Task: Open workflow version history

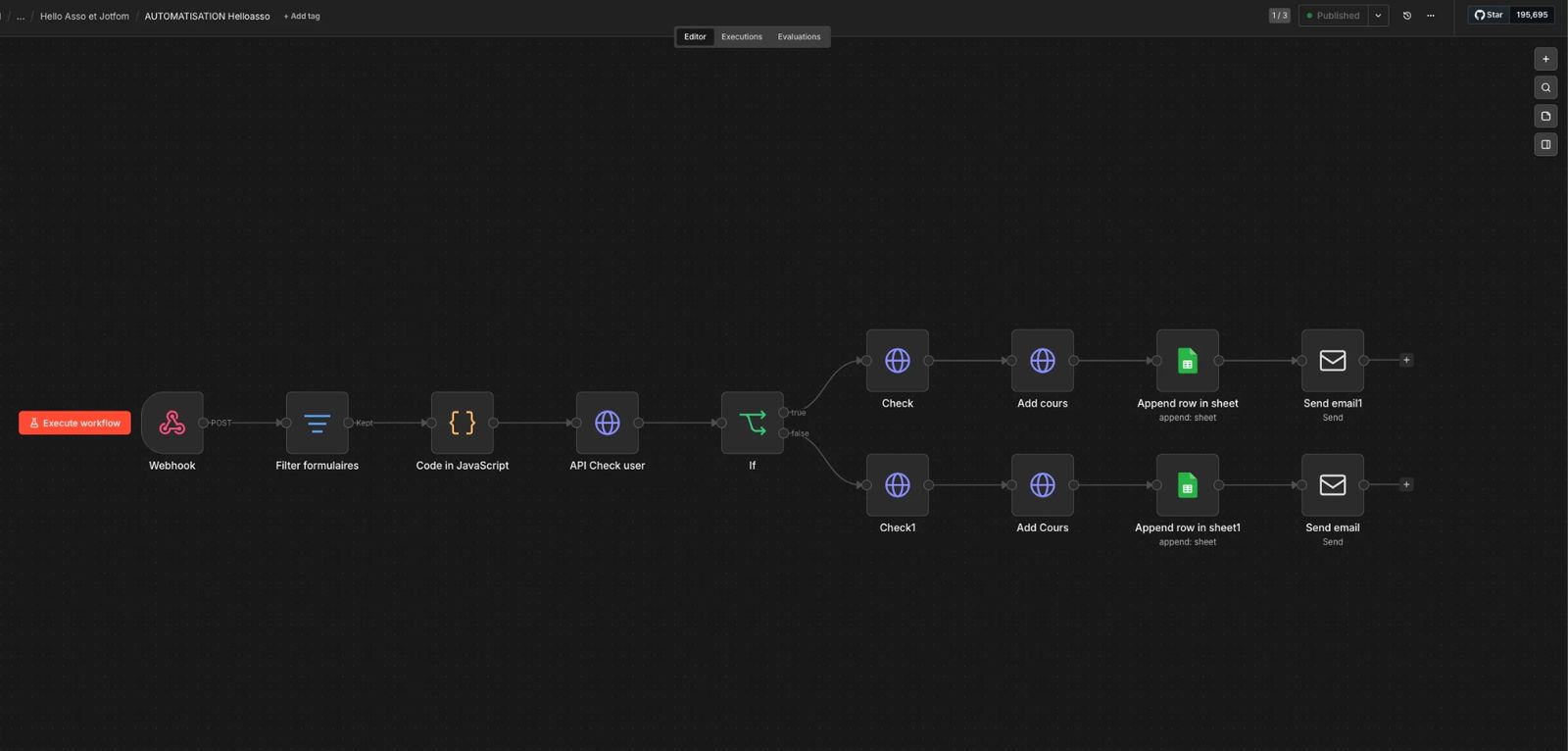Action: (x=1407, y=16)
